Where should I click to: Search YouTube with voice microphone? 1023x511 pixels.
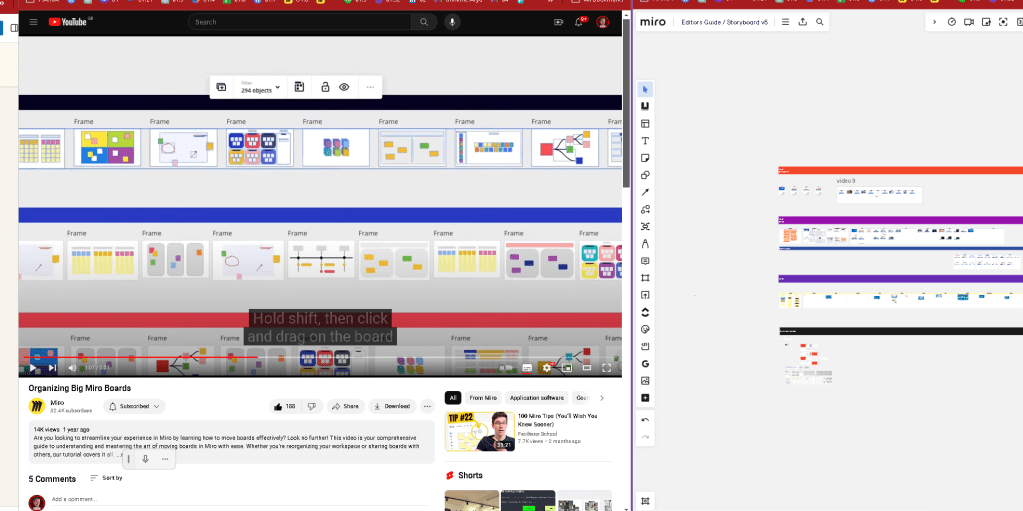tap(452, 22)
